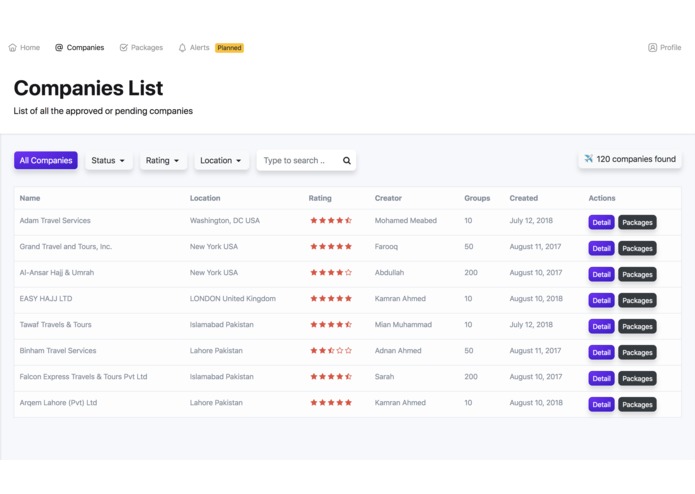Open the Companies menu item
This screenshot has width=695, height=494.
[x=79, y=47]
